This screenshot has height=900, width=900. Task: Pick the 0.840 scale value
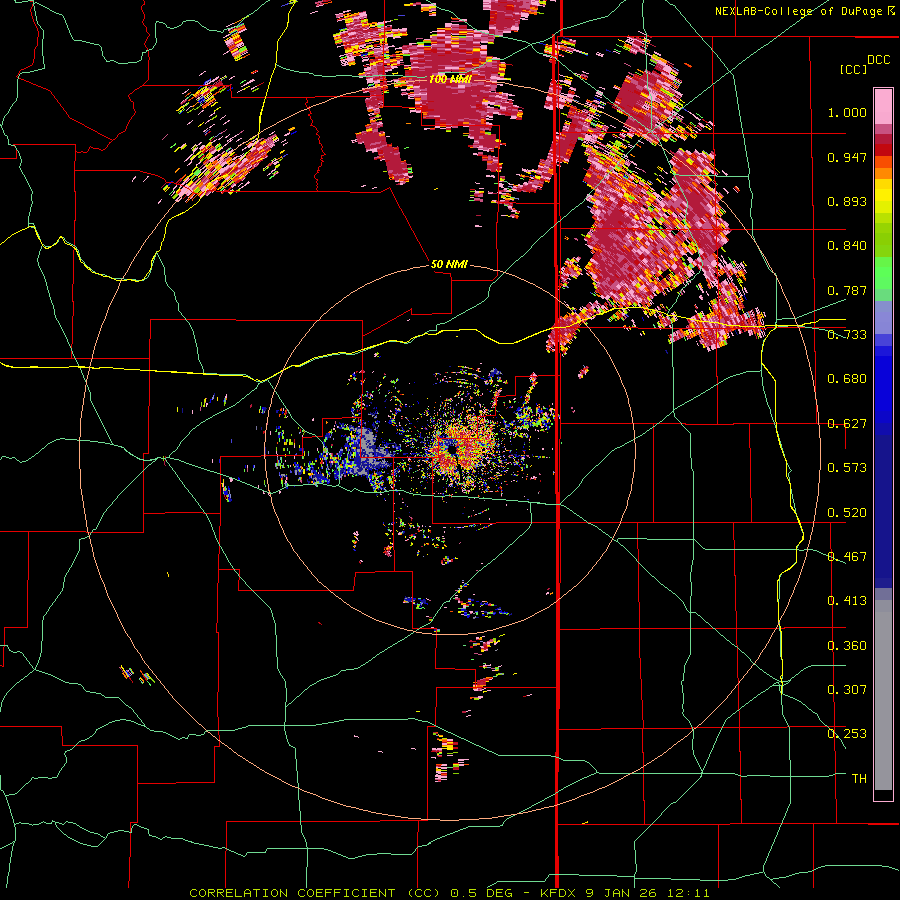tap(847, 246)
